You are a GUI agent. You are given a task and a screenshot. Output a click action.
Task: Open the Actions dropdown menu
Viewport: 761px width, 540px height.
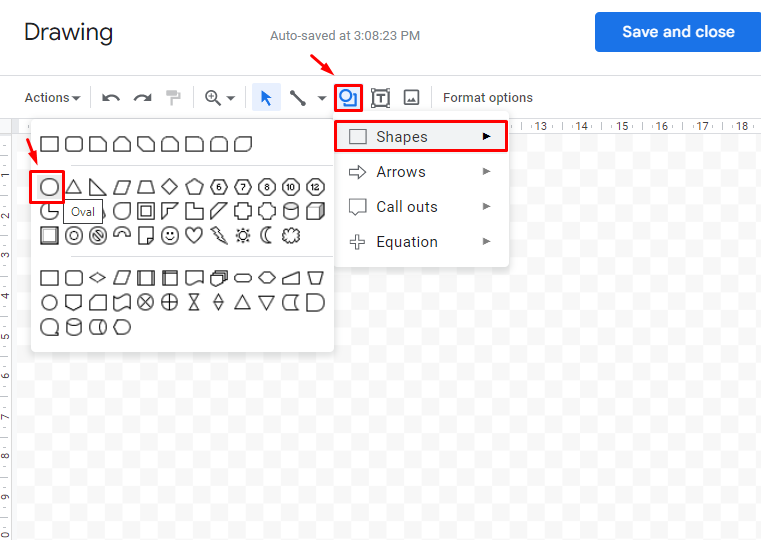tap(52, 98)
